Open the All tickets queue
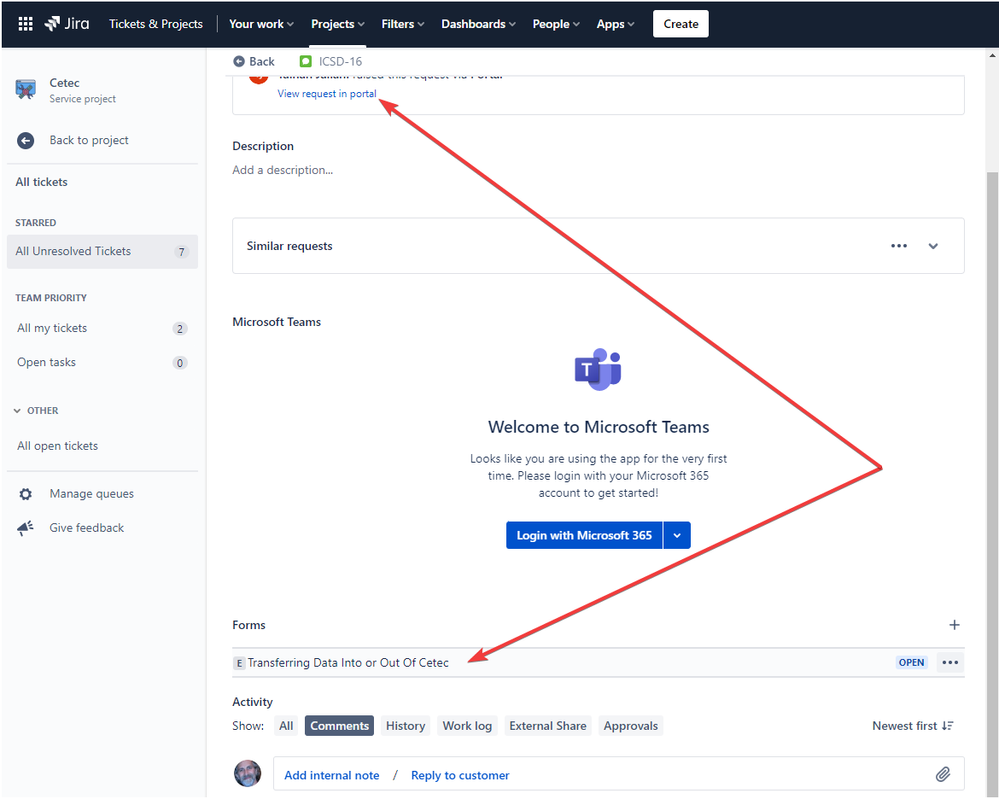Image resolution: width=999 pixels, height=798 pixels. (41, 182)
